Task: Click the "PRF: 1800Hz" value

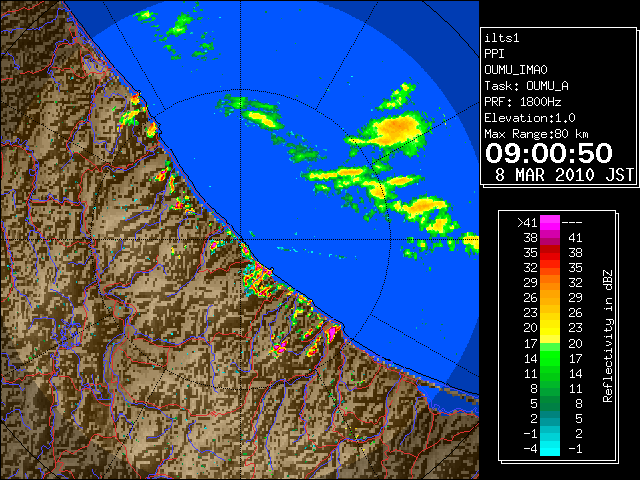Action: pyautogui.click(x=523, y=102)
